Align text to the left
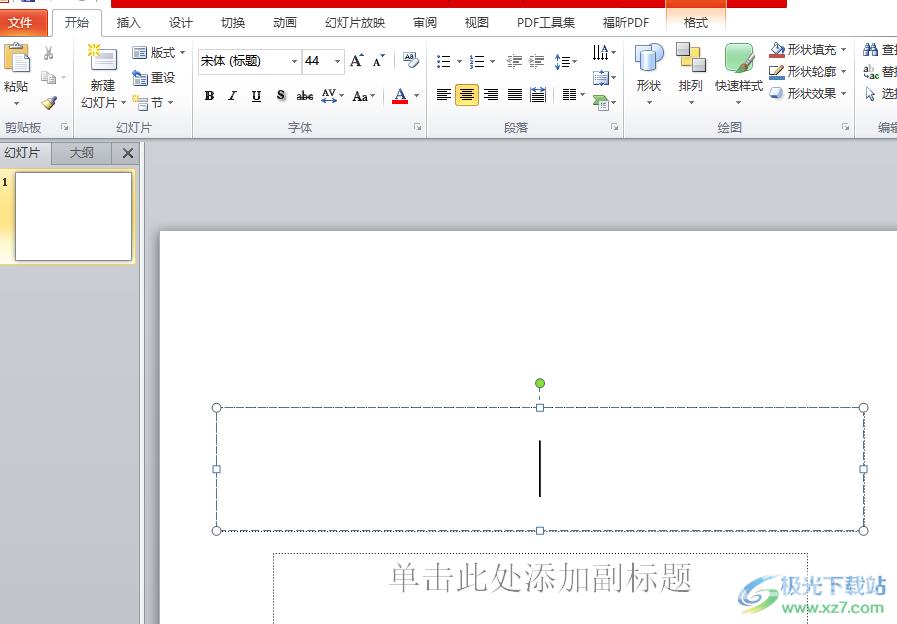This screenshot has height=624, width=897. [443, 94]
